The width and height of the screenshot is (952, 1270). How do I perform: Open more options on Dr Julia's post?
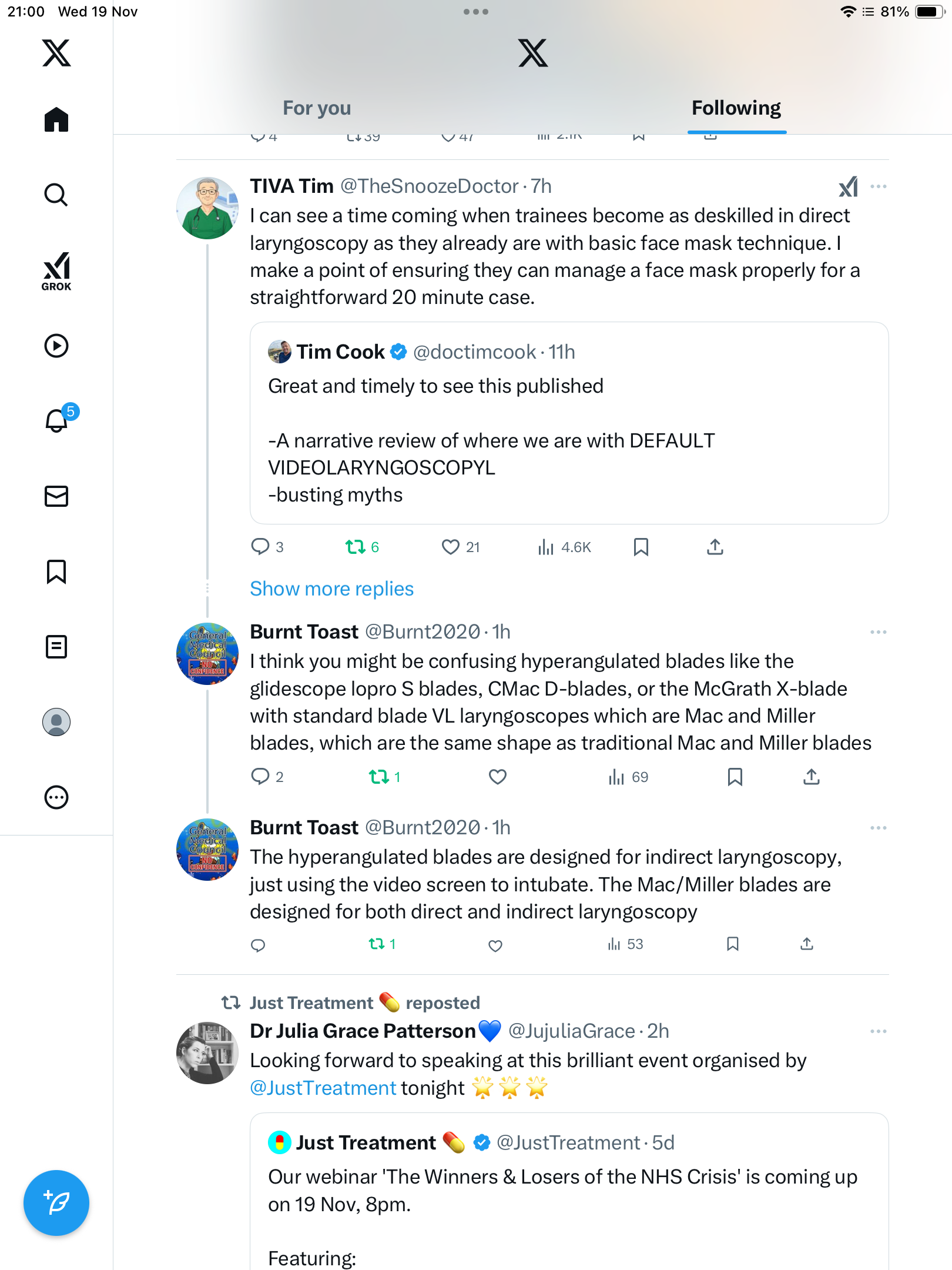pos(878,1031)
